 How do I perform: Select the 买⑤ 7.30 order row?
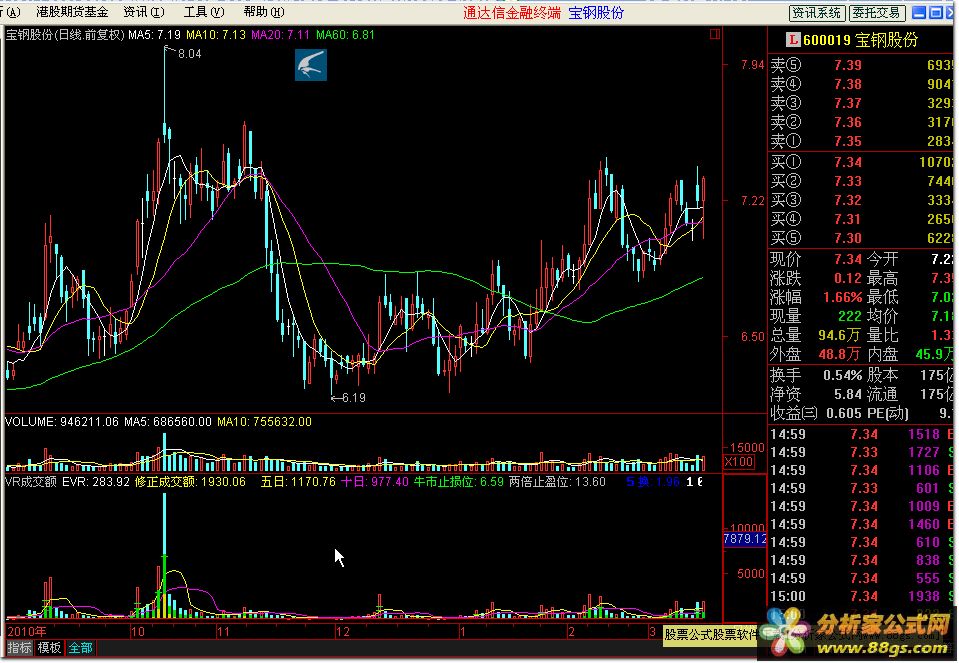[861, 238]
